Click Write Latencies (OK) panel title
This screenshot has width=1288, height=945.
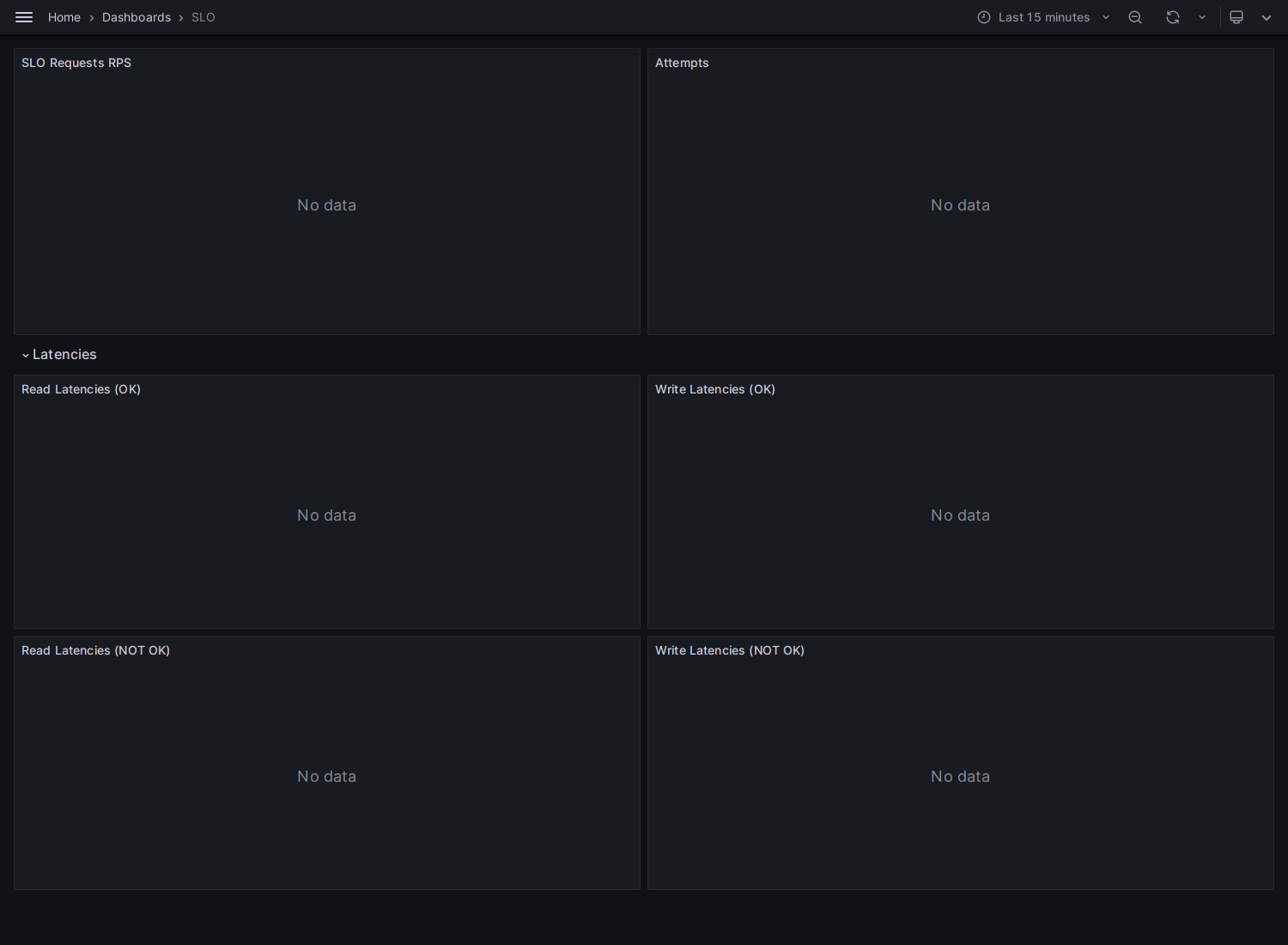pyautogui.click(x=715, y=389)
